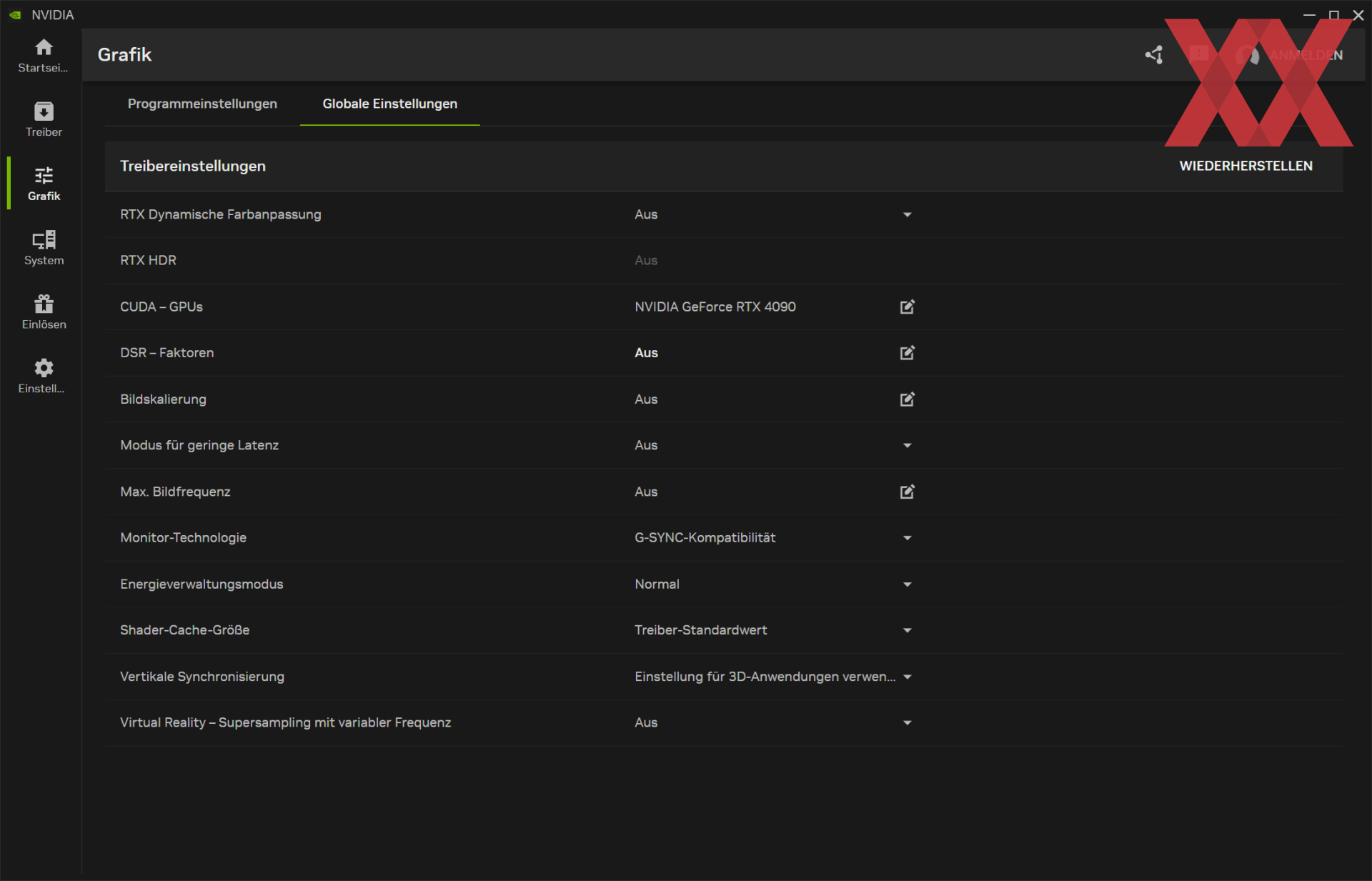Click the Energieverwaltungsmodus label
Screen dimensions: 1372x881
coord(202,584)
